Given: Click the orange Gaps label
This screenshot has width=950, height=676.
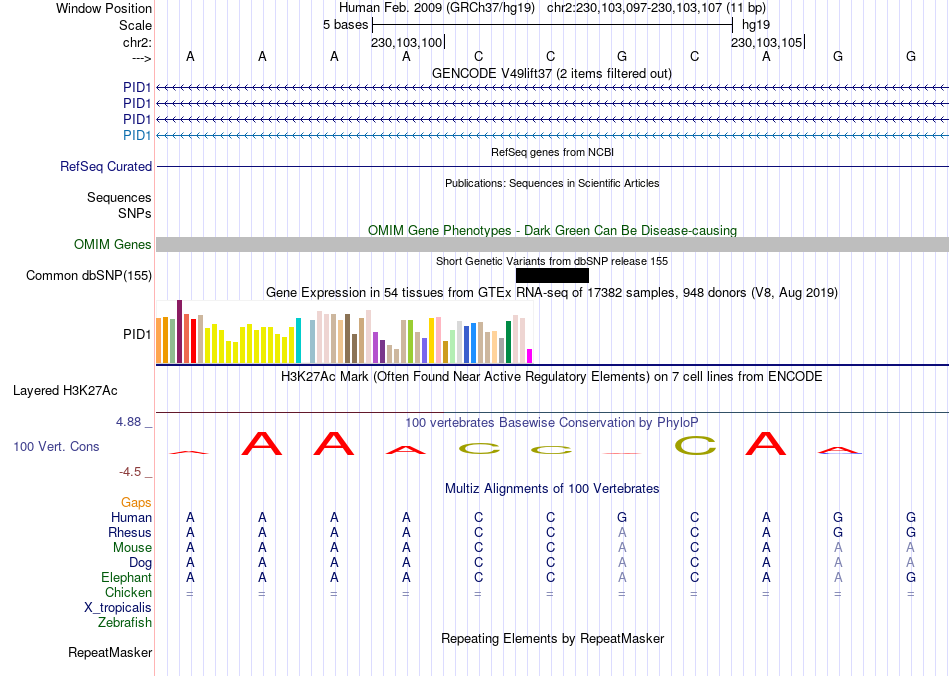Looking at the screenshot, I should [136, 502].
